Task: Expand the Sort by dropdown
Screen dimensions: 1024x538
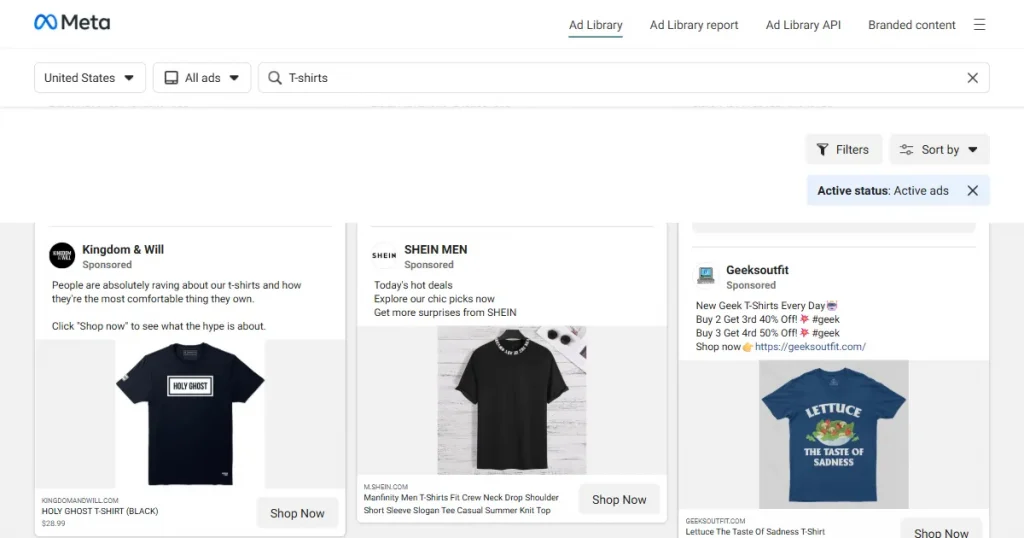Action: (x=939, y=150)
